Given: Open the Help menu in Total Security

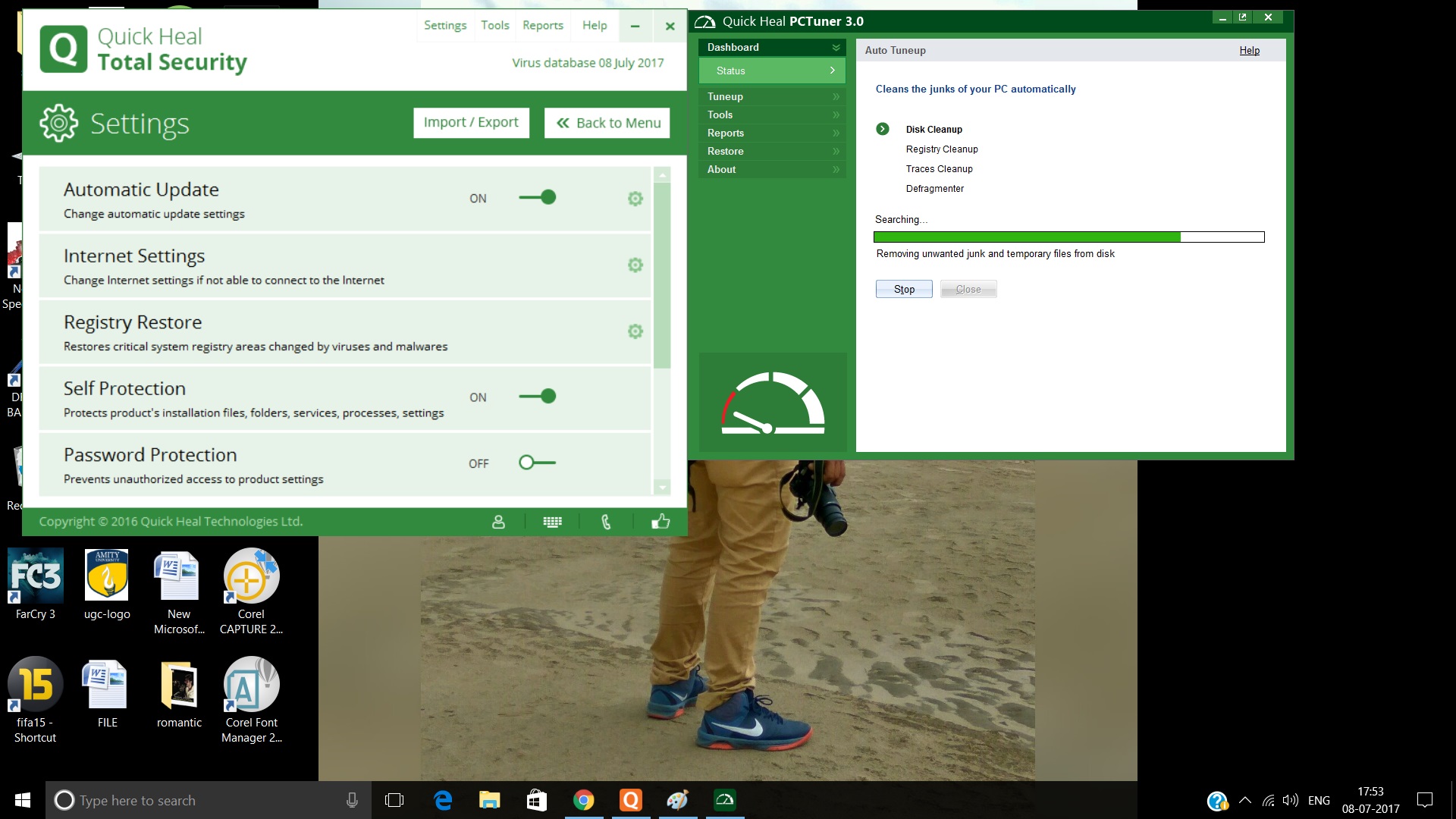Looking at the screenshot, I should click(x=595, y=26).
